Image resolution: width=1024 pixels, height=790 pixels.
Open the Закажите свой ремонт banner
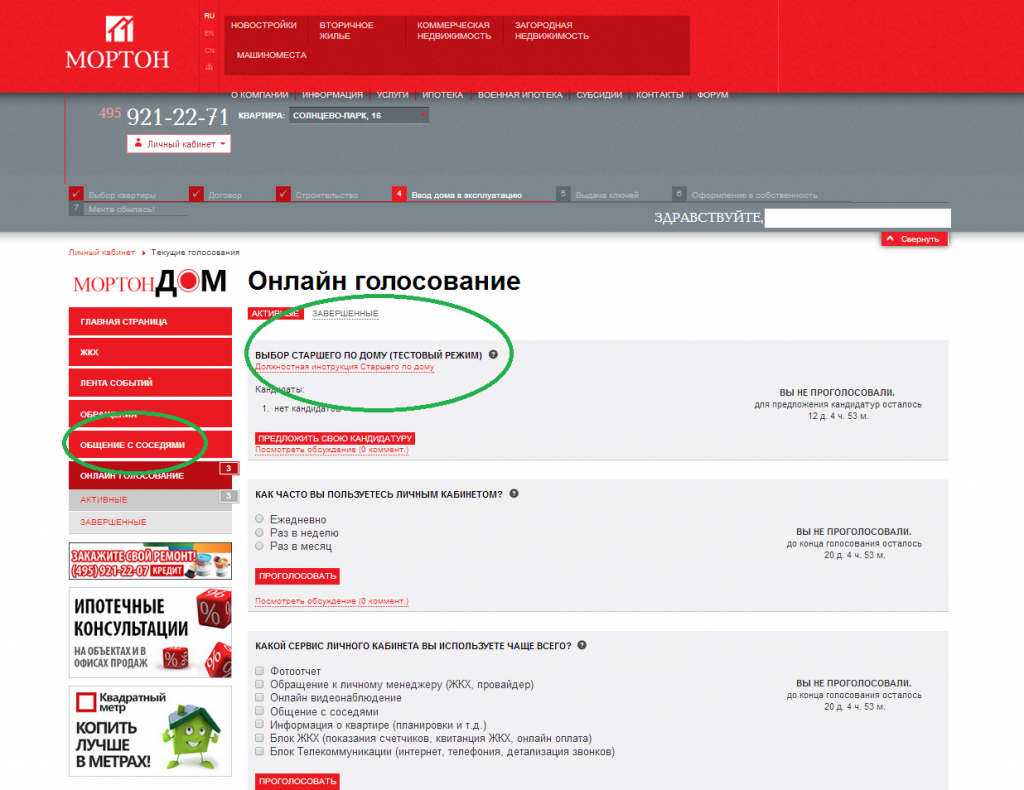(x=150, y=561)
